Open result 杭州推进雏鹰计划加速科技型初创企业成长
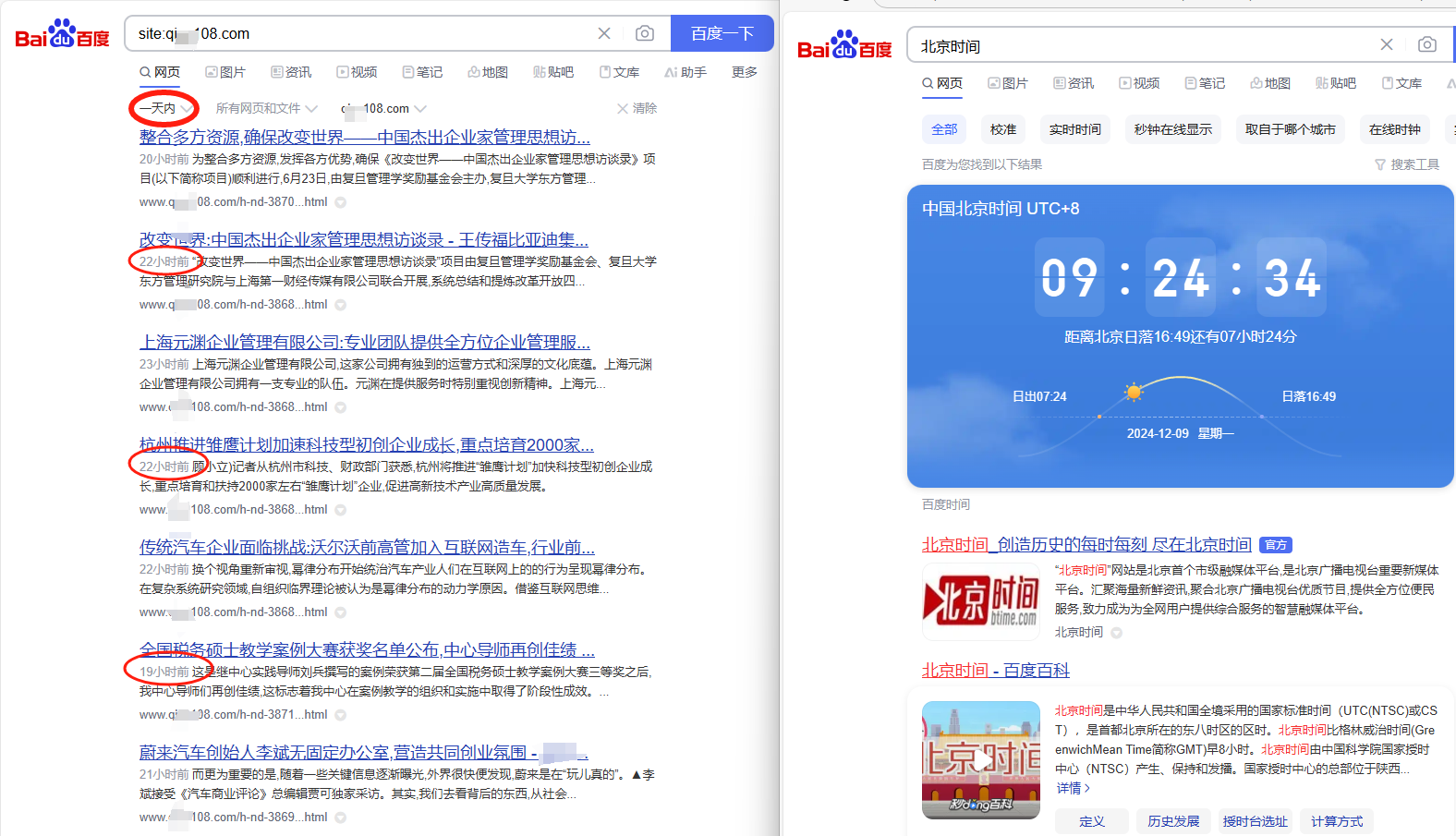1456x836 pixels. coord(367,444)
